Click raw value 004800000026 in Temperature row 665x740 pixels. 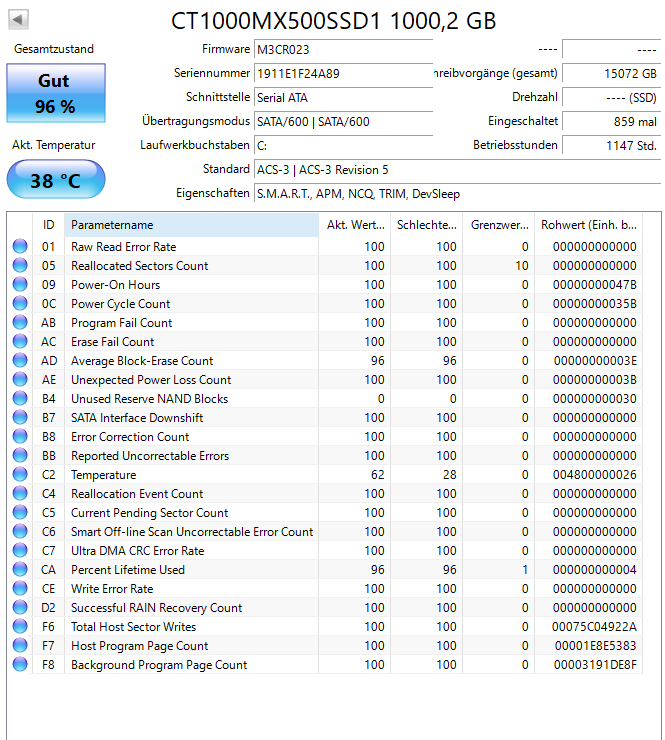click(x=595, y=475)
